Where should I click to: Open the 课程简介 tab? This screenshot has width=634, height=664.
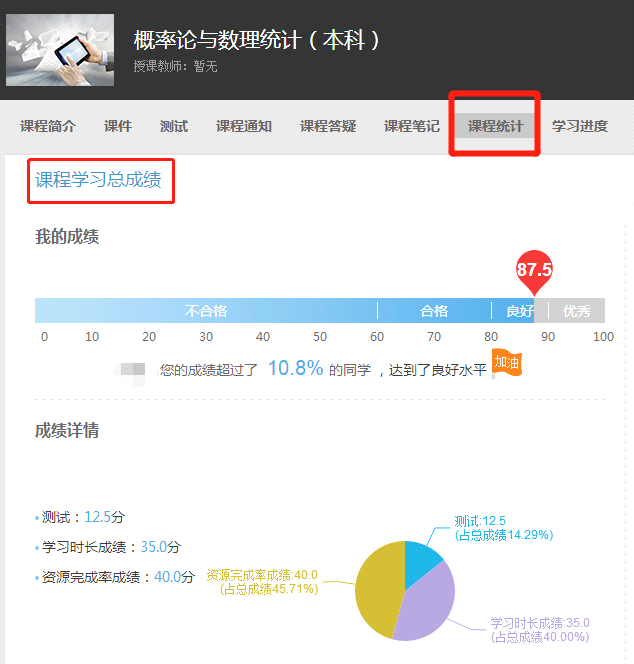click(x=48, y=126)
